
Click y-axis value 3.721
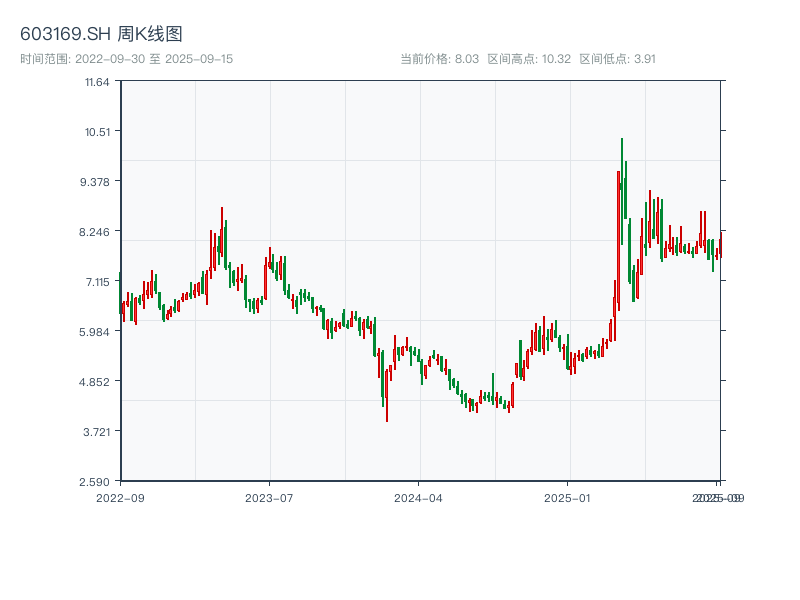point(96,432)
